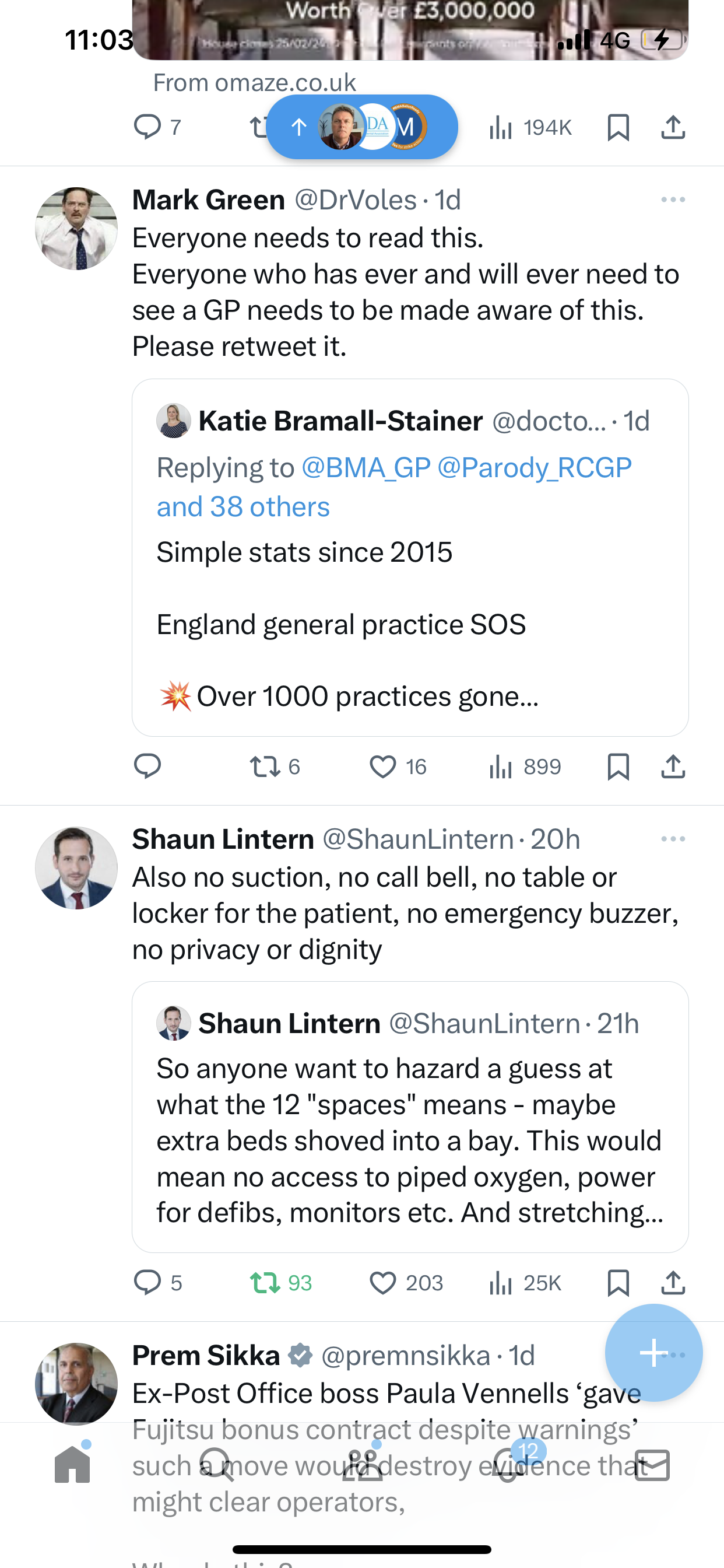Tap new posts pill with avatars
This screenshot has height=1568, width=724.
point(363,127)
